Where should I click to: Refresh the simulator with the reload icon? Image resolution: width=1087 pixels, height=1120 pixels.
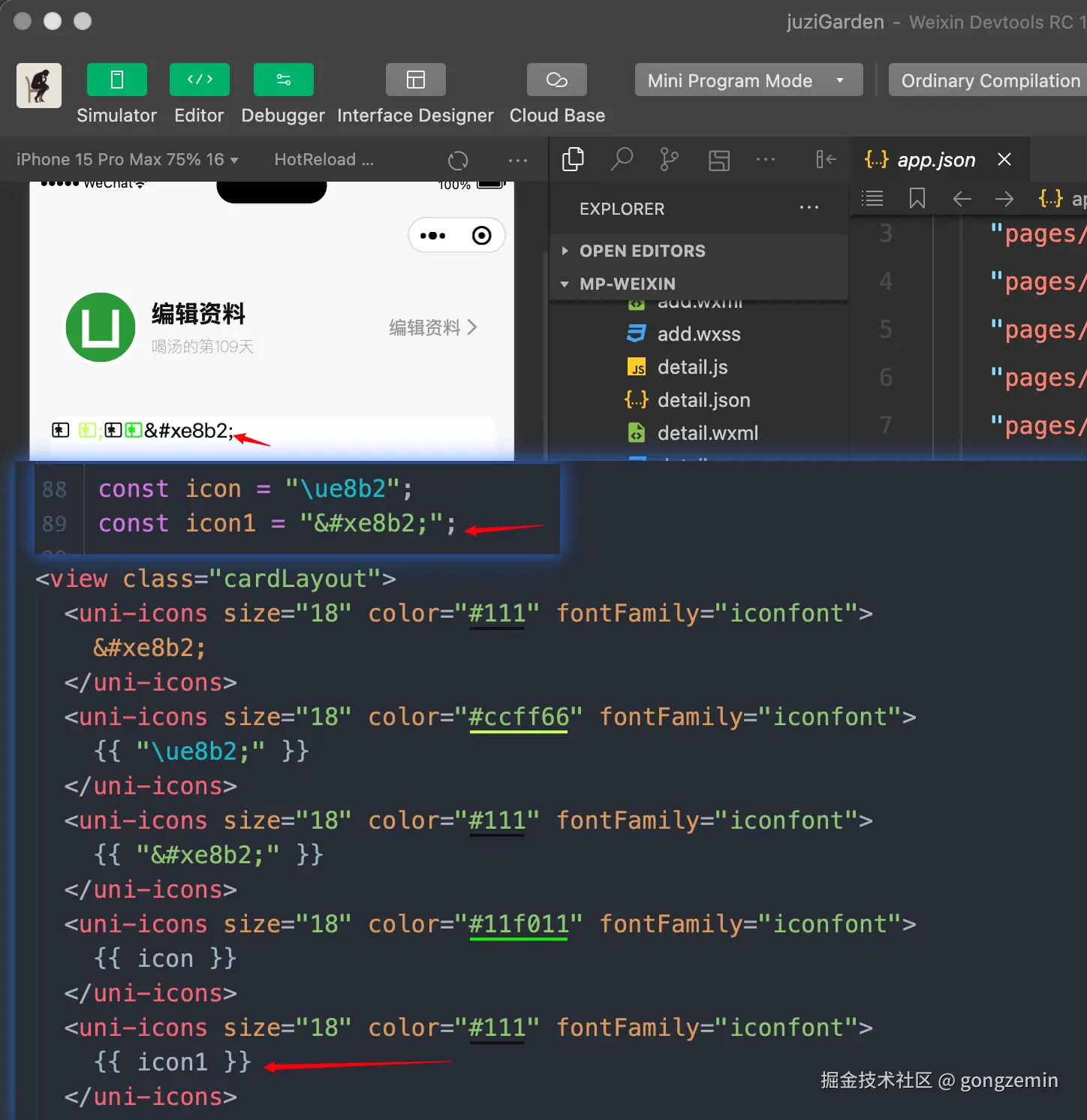point(458,160)
